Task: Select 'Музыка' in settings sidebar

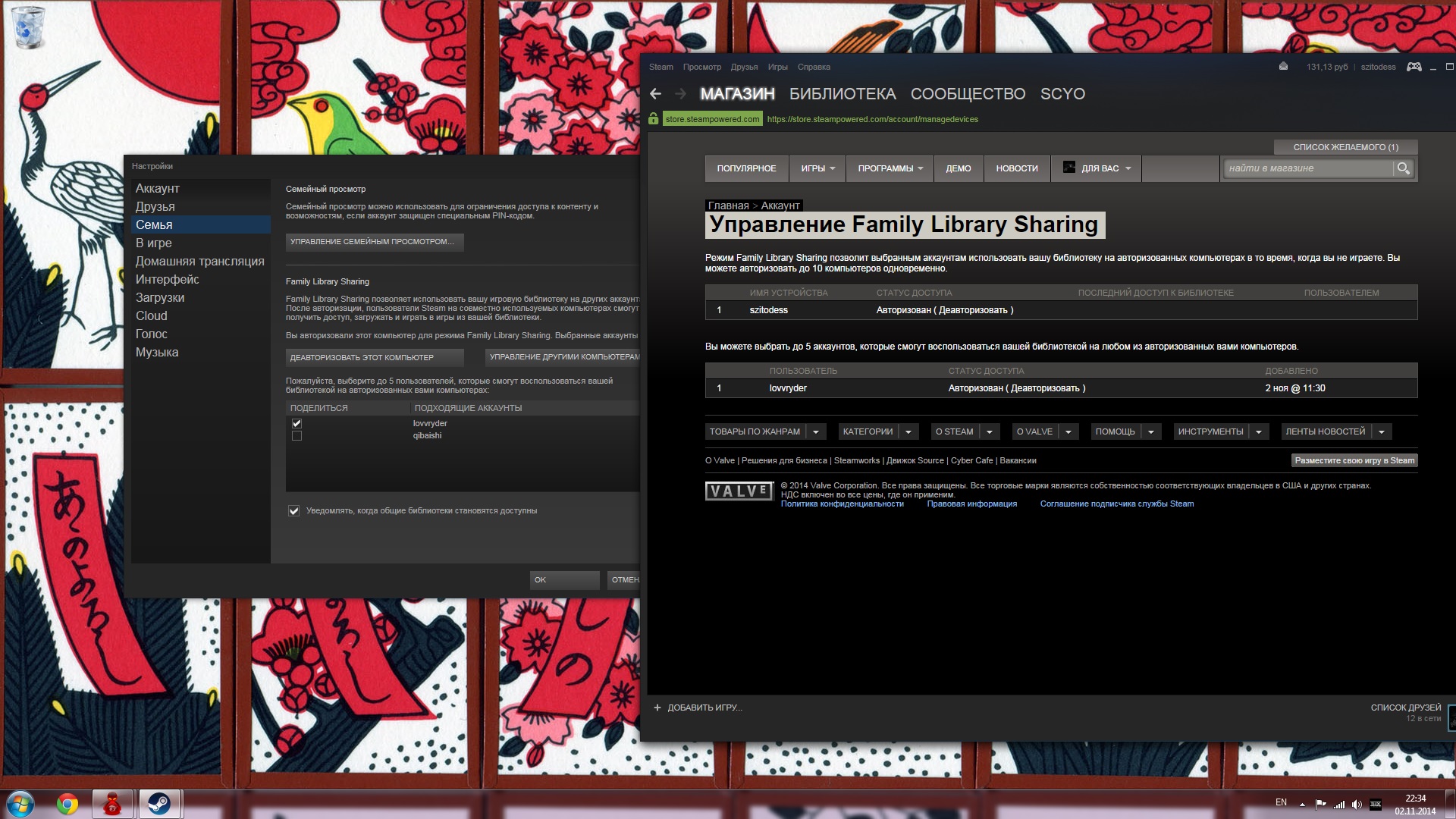Action: click(x=201, y=352)
